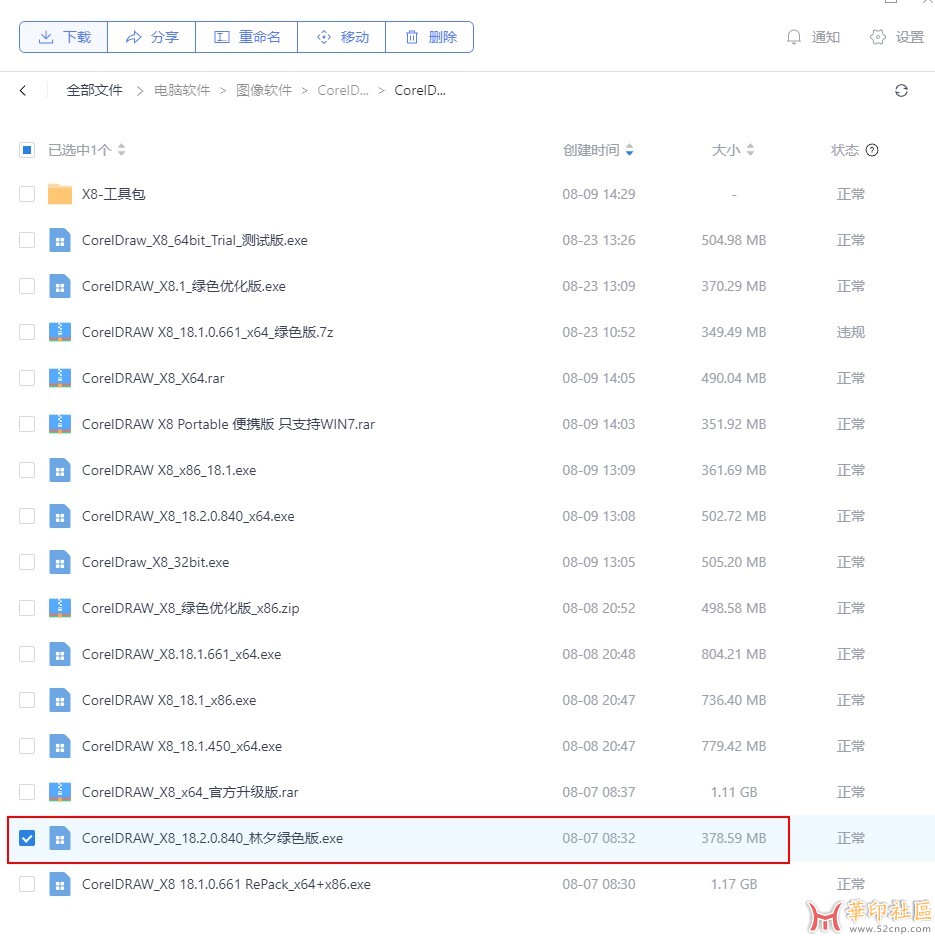The height and width of the screenshot is (936, 935).
Task: Click the 下载 download button
Action: [x=63, y=37]
